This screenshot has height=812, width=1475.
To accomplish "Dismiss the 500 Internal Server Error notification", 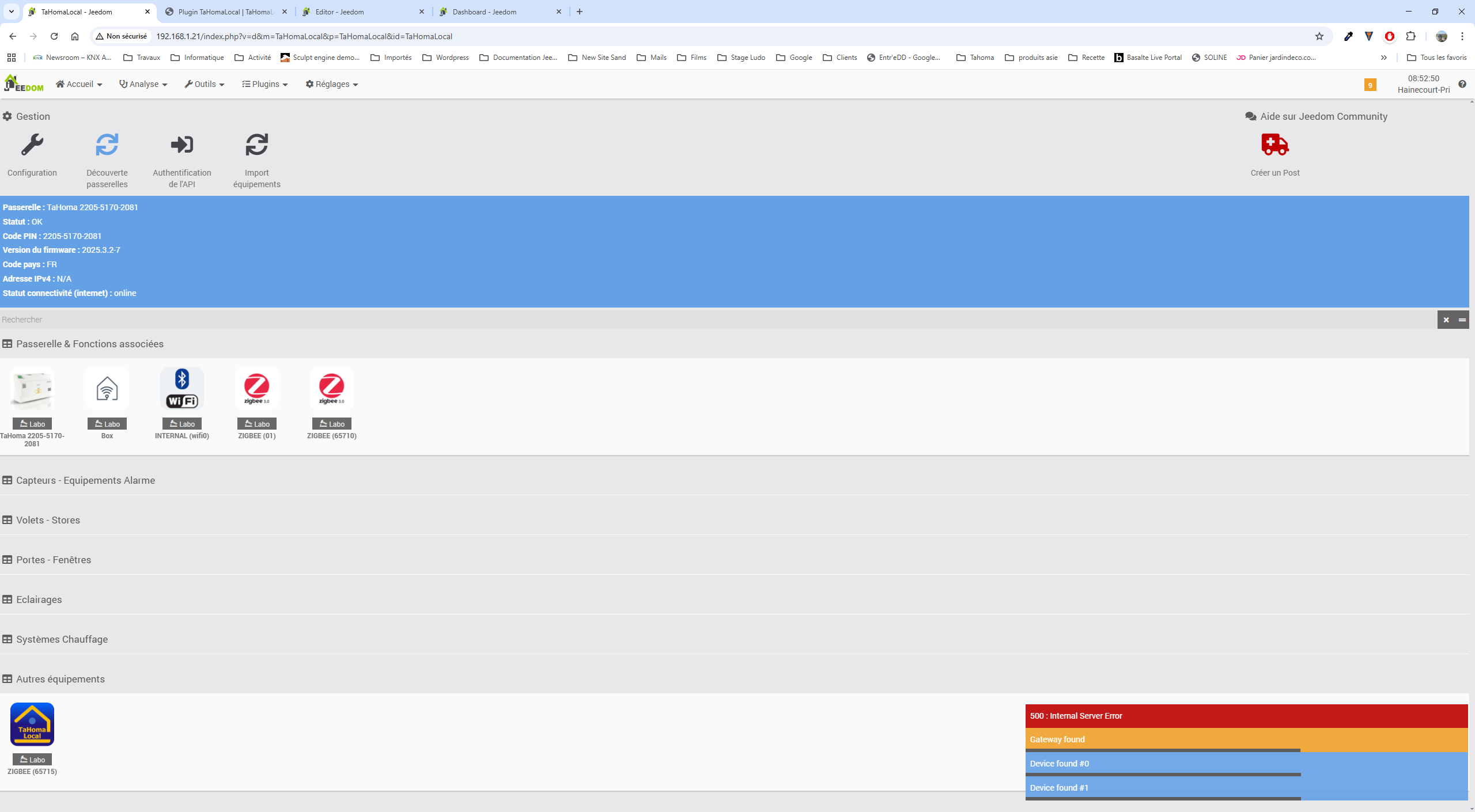I will coord(1246,716).
